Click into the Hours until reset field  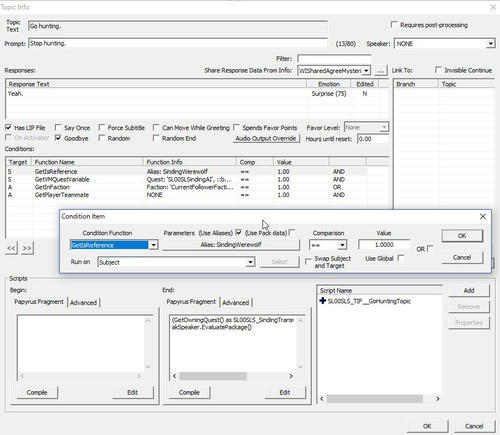click(373, 139)
